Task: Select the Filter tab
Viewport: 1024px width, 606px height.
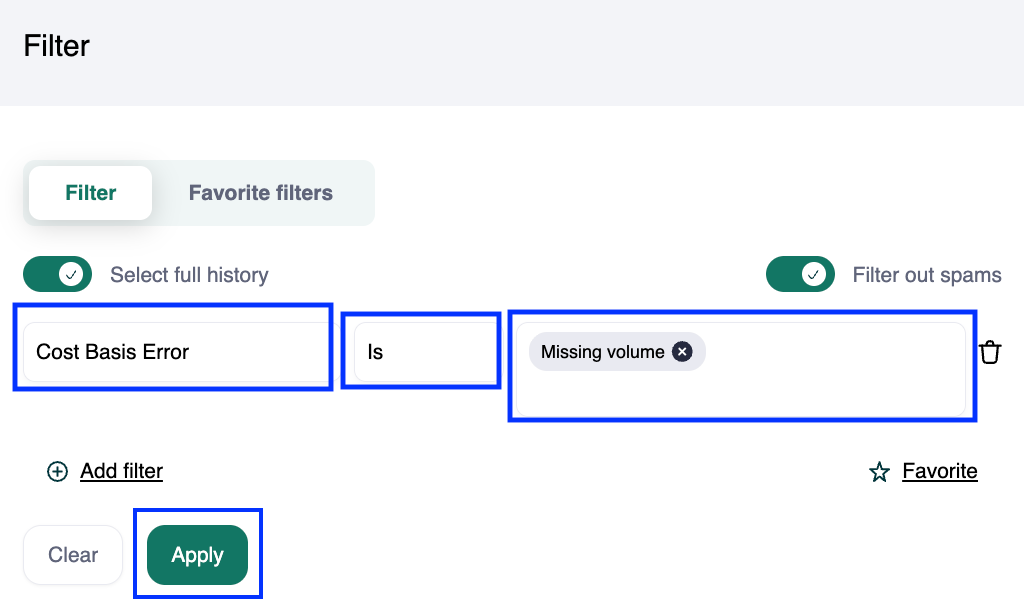Action: pyautogui.click(x=91, y=193)
